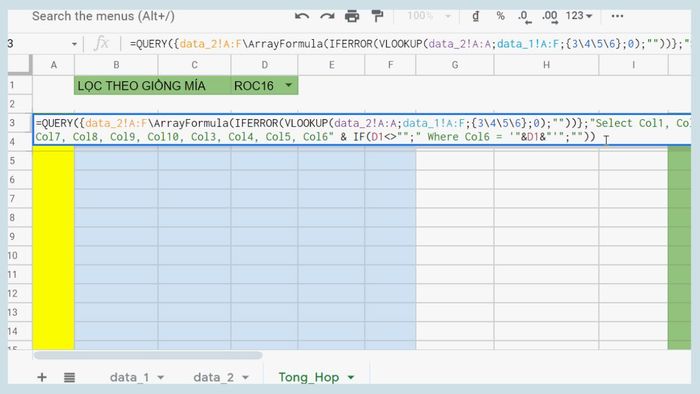The width and height of the screenshot is (700, 394).
Task: Click the yellow cell A5
Action: click(x=54, y=161)
